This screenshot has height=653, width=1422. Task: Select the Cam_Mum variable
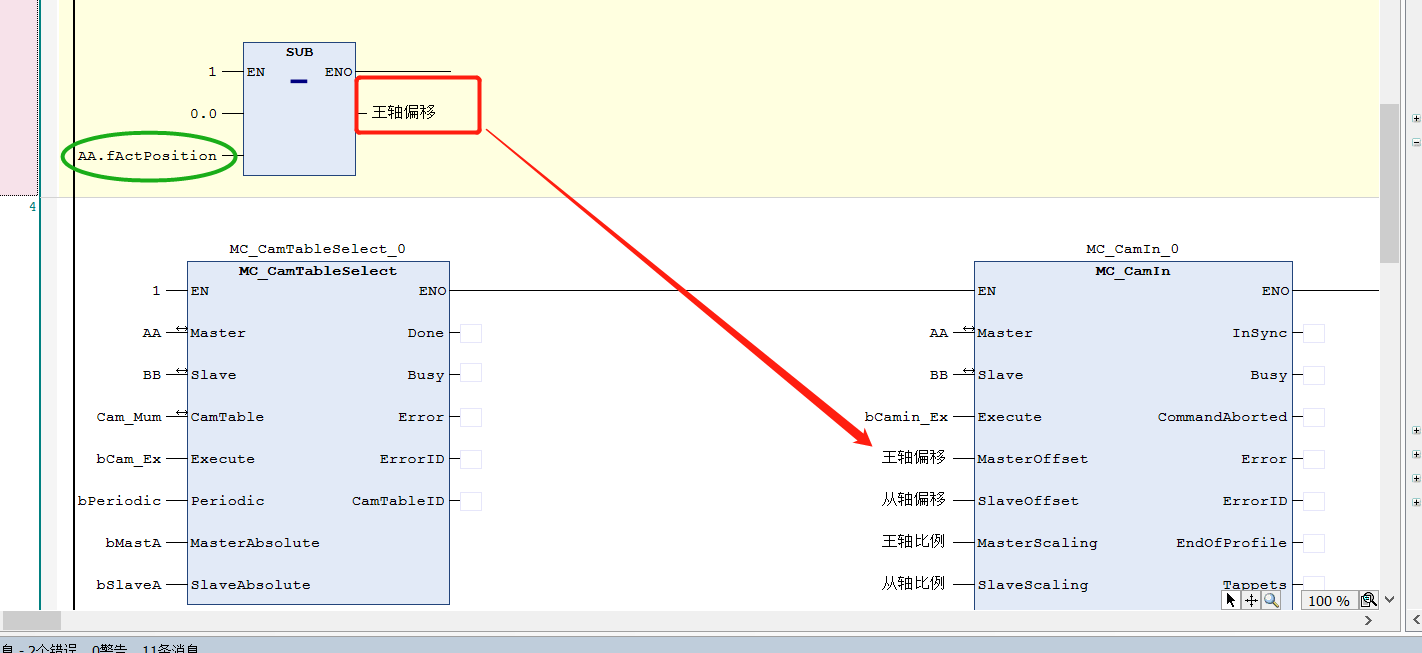[129, 417]
